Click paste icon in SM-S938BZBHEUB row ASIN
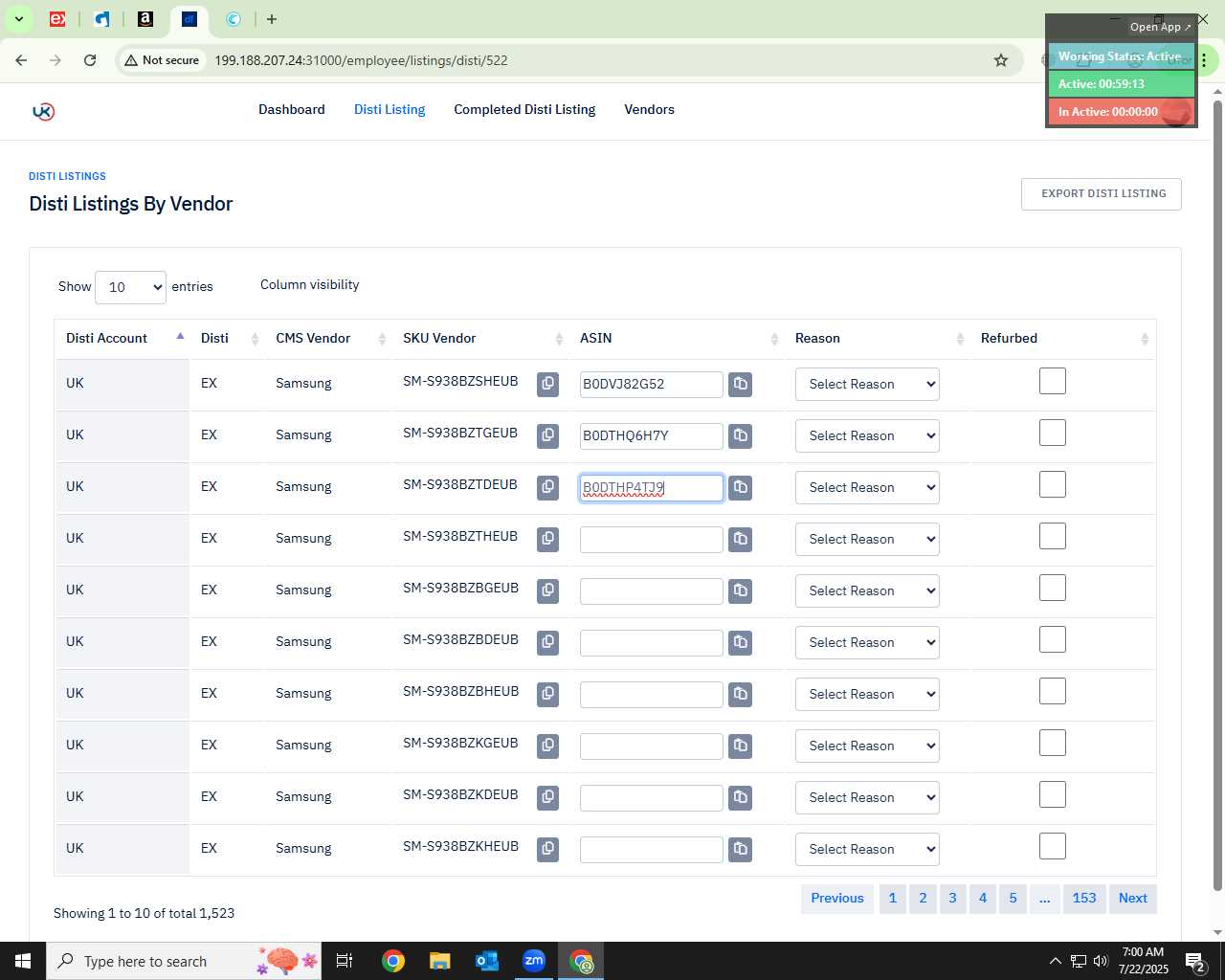1225x980 pixels. click(740, 694)
